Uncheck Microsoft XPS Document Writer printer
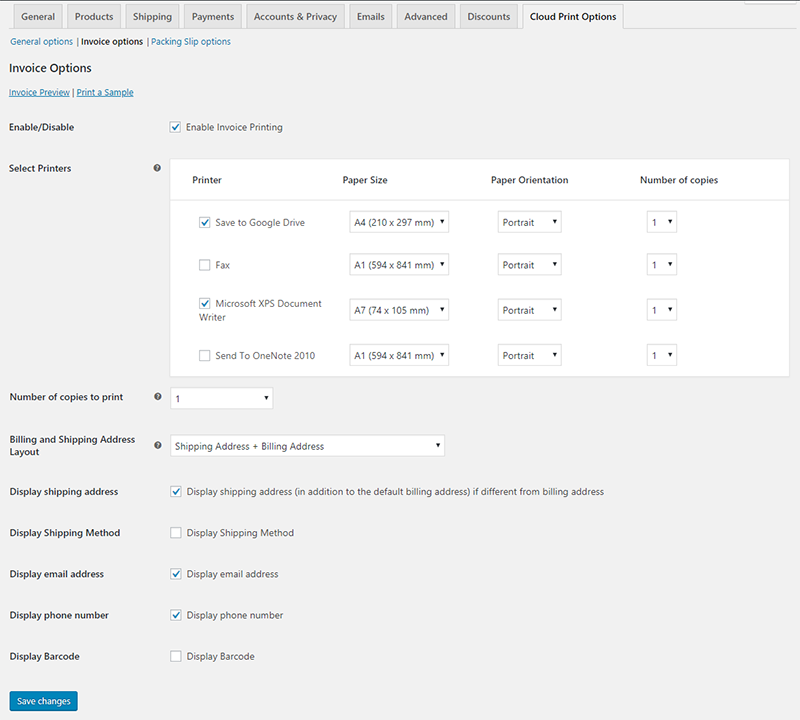800x720 pixels. pos(205,304)
